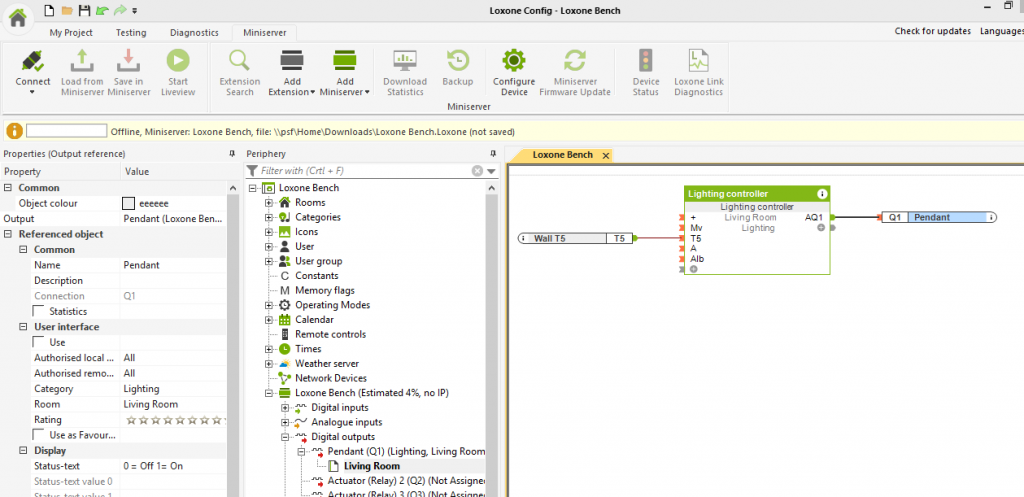Image resolution: width=1024 pixels, height=497 pixels.
Task: Open Configure Device
Action: coord(514,72)
